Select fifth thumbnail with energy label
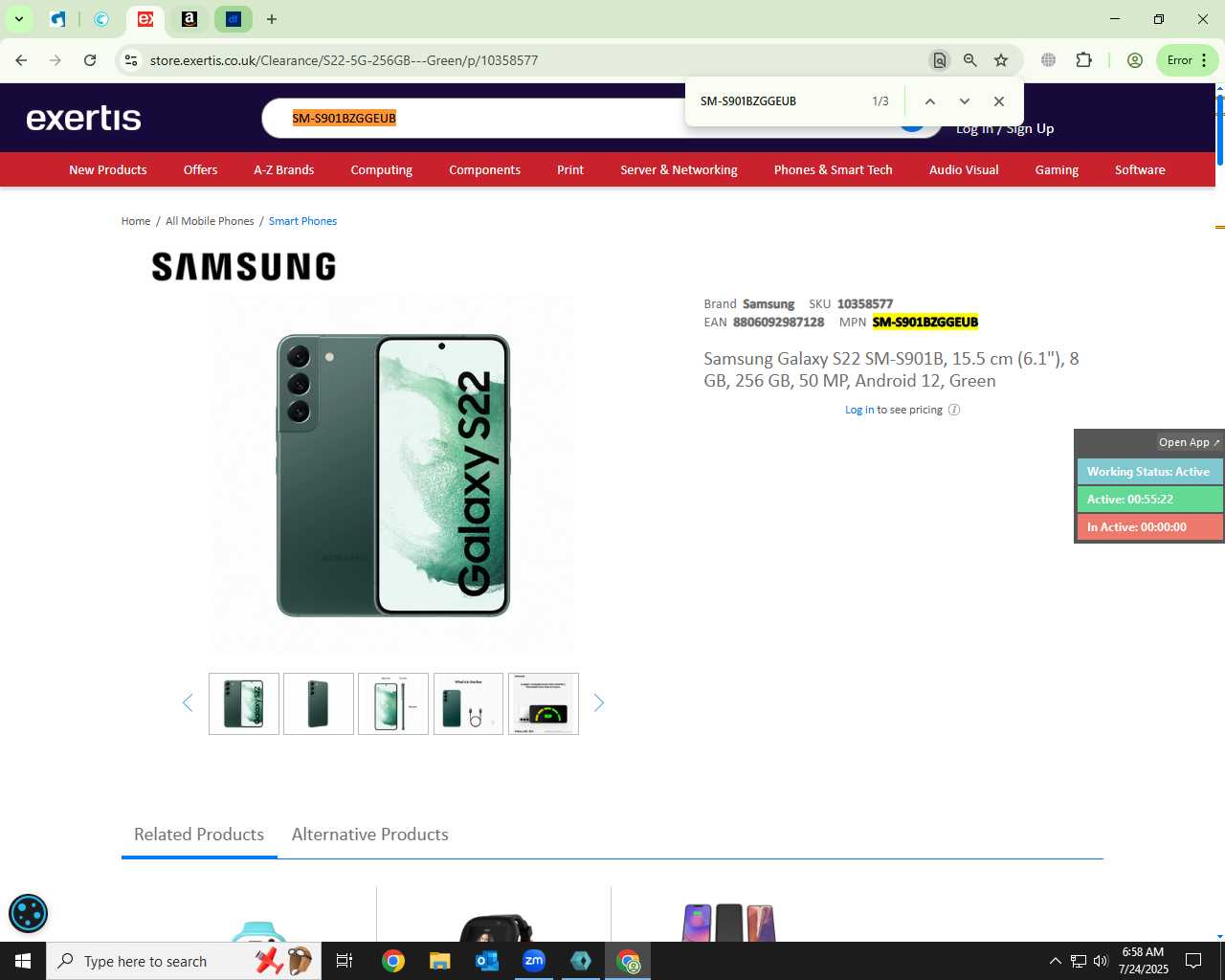This screenshot has height=980, width=1225. pos(544,704)
